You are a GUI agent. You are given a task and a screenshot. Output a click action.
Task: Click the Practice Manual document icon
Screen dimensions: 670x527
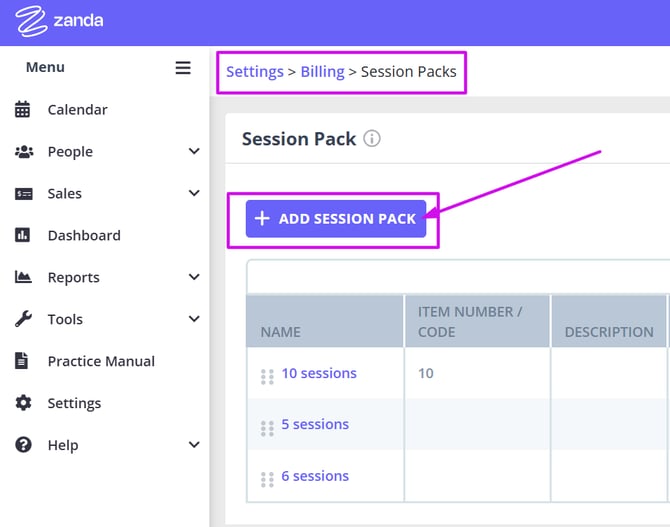click(x=23, y=362)
